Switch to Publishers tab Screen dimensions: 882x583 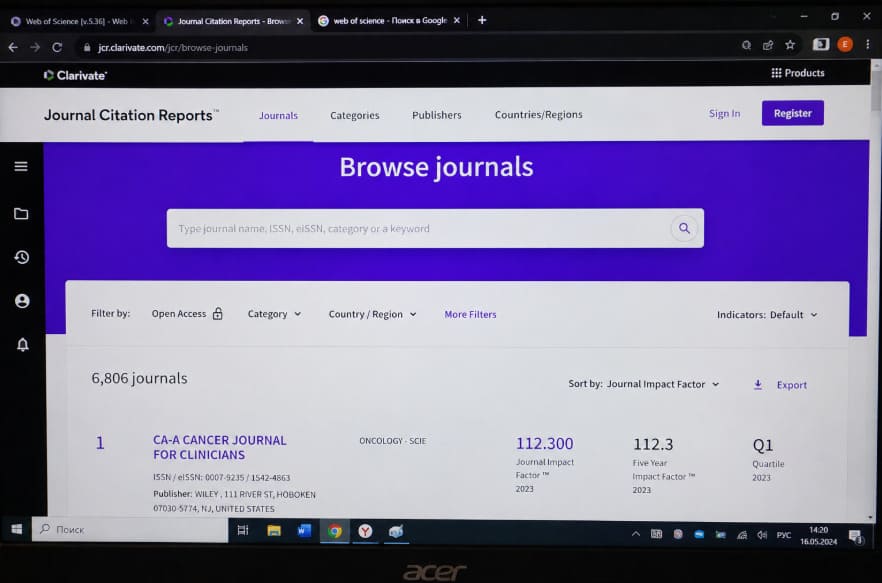coord(436,115)
